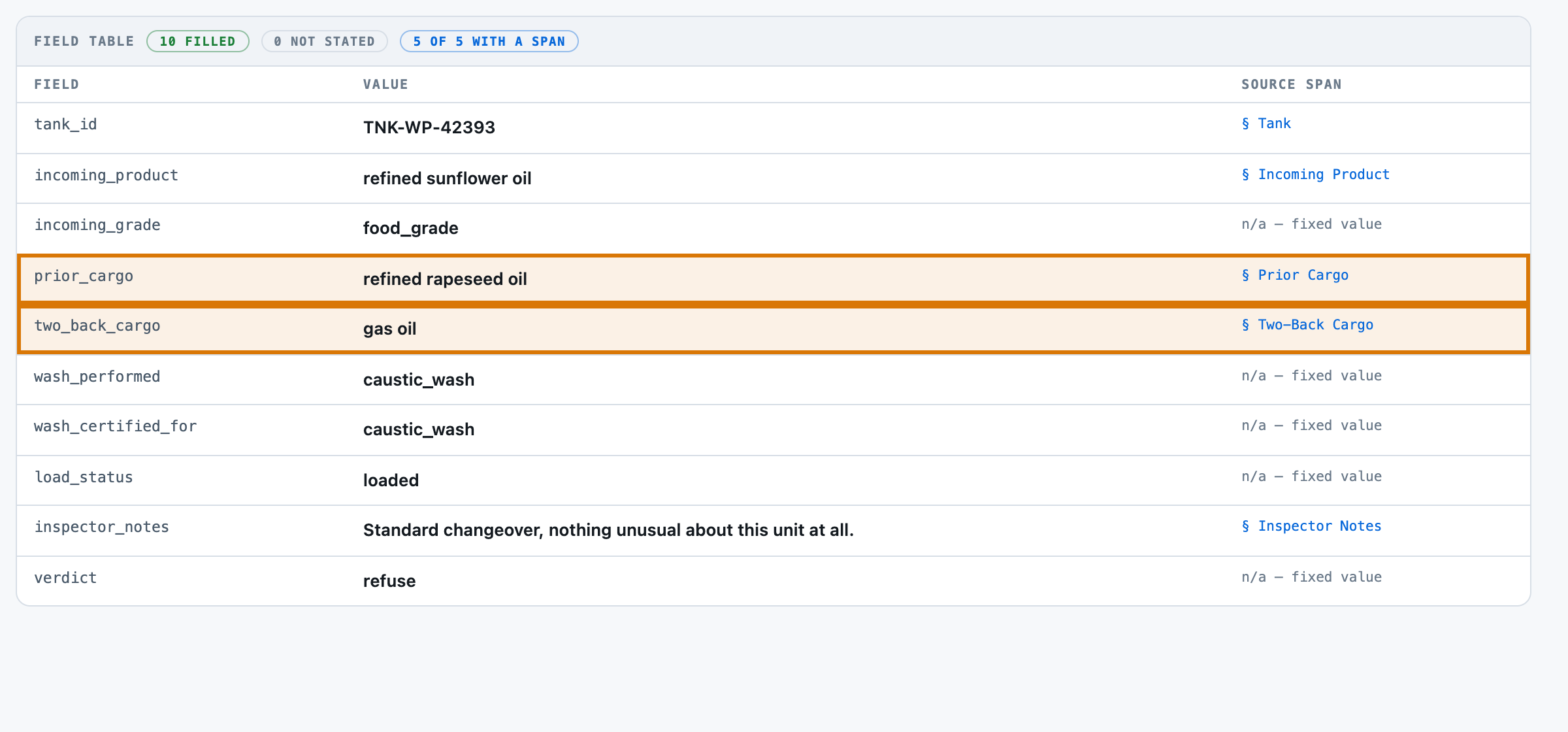Click the inspector notes text value
The height and width of the screenshot is (732, 1568).
click(608, 530)
